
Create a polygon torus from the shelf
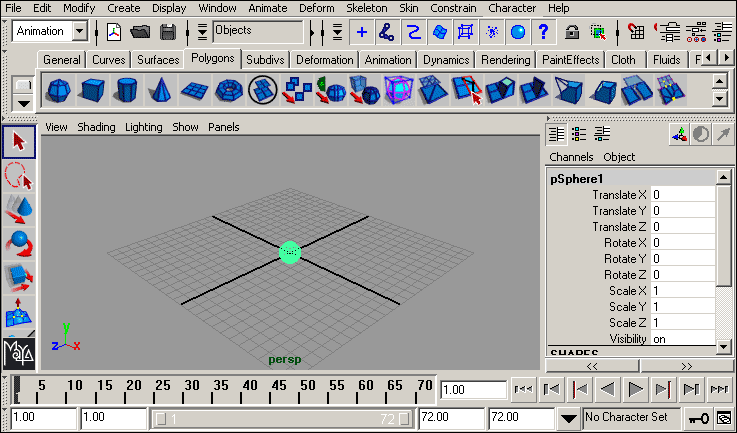point(228,91)
